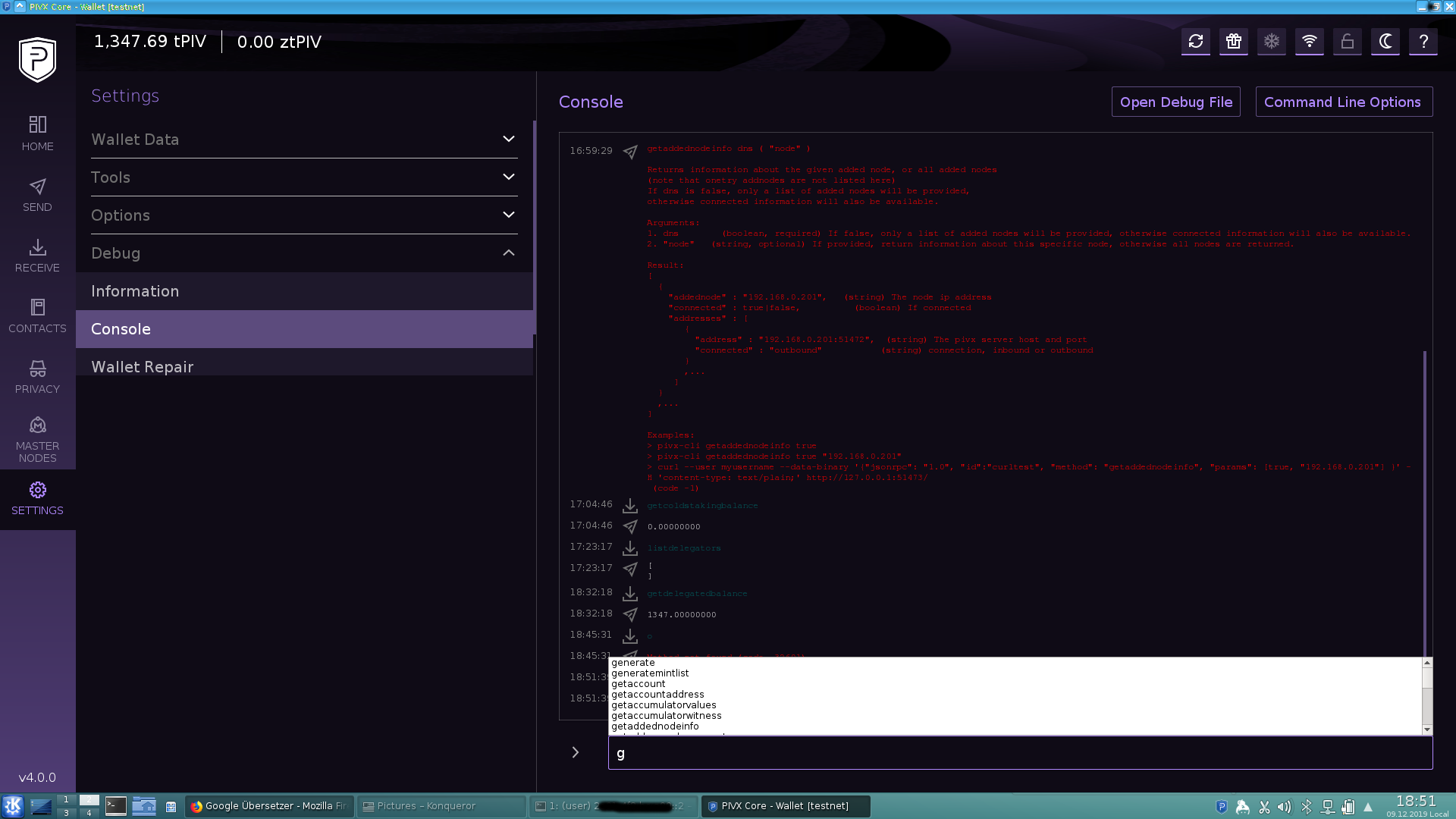Open the file manager taskbar icon
Image resolution: width=1456 pixels, height=819 pixels.
click(x=144, y=806)
